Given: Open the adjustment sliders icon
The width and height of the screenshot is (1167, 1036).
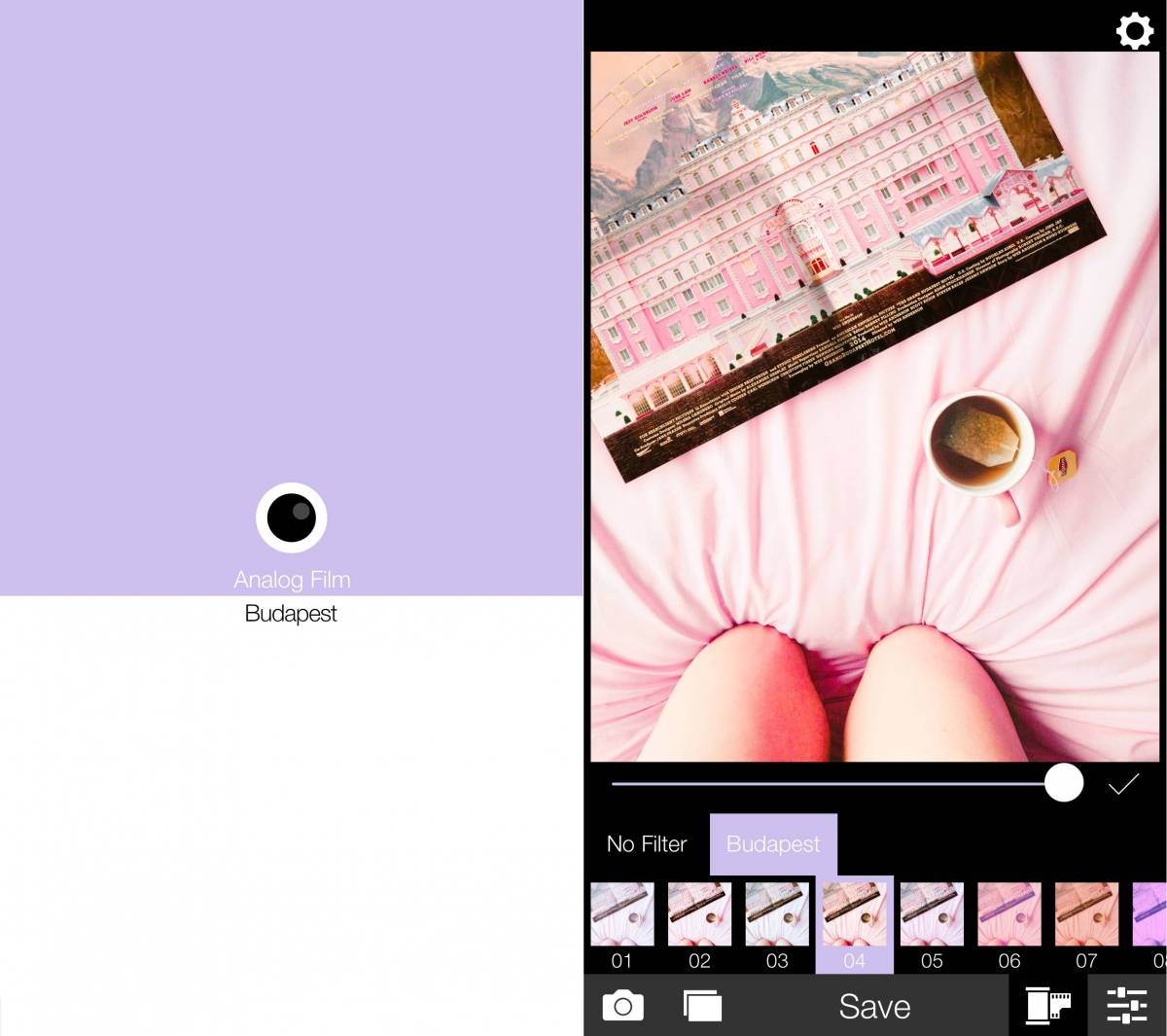Looking at the screenshot, I should click(1127, 1006).
